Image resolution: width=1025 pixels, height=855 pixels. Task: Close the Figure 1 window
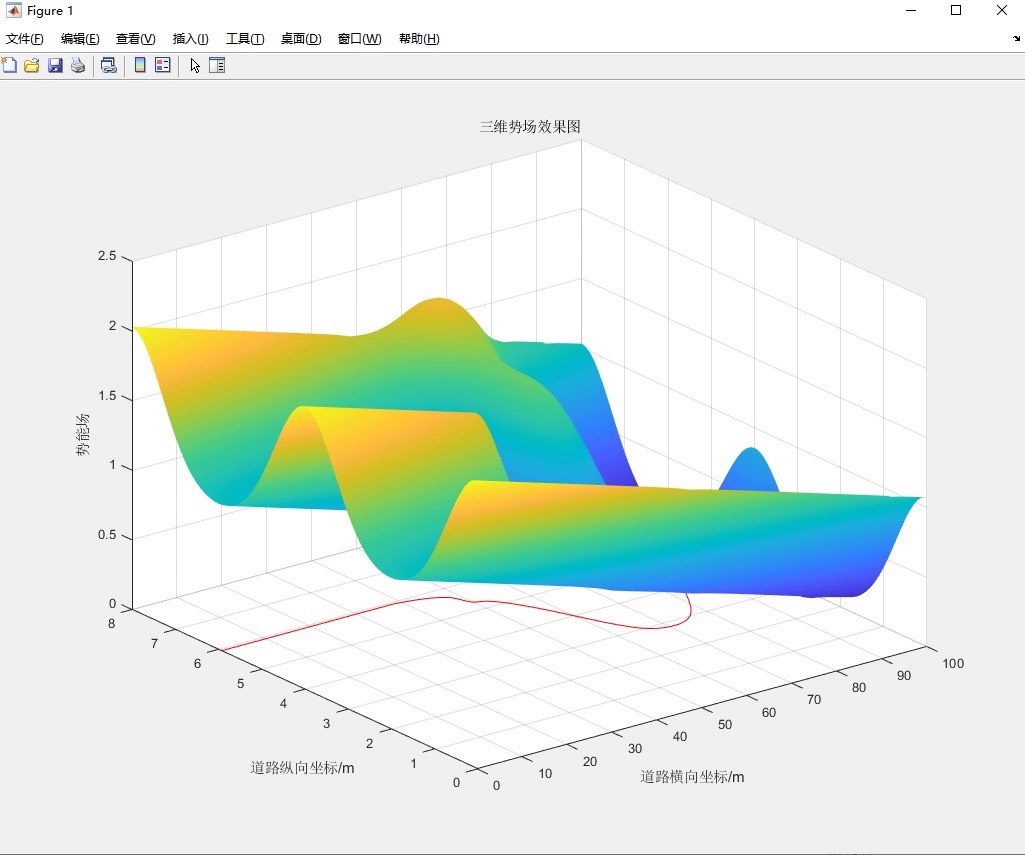tap(1001, 10)
